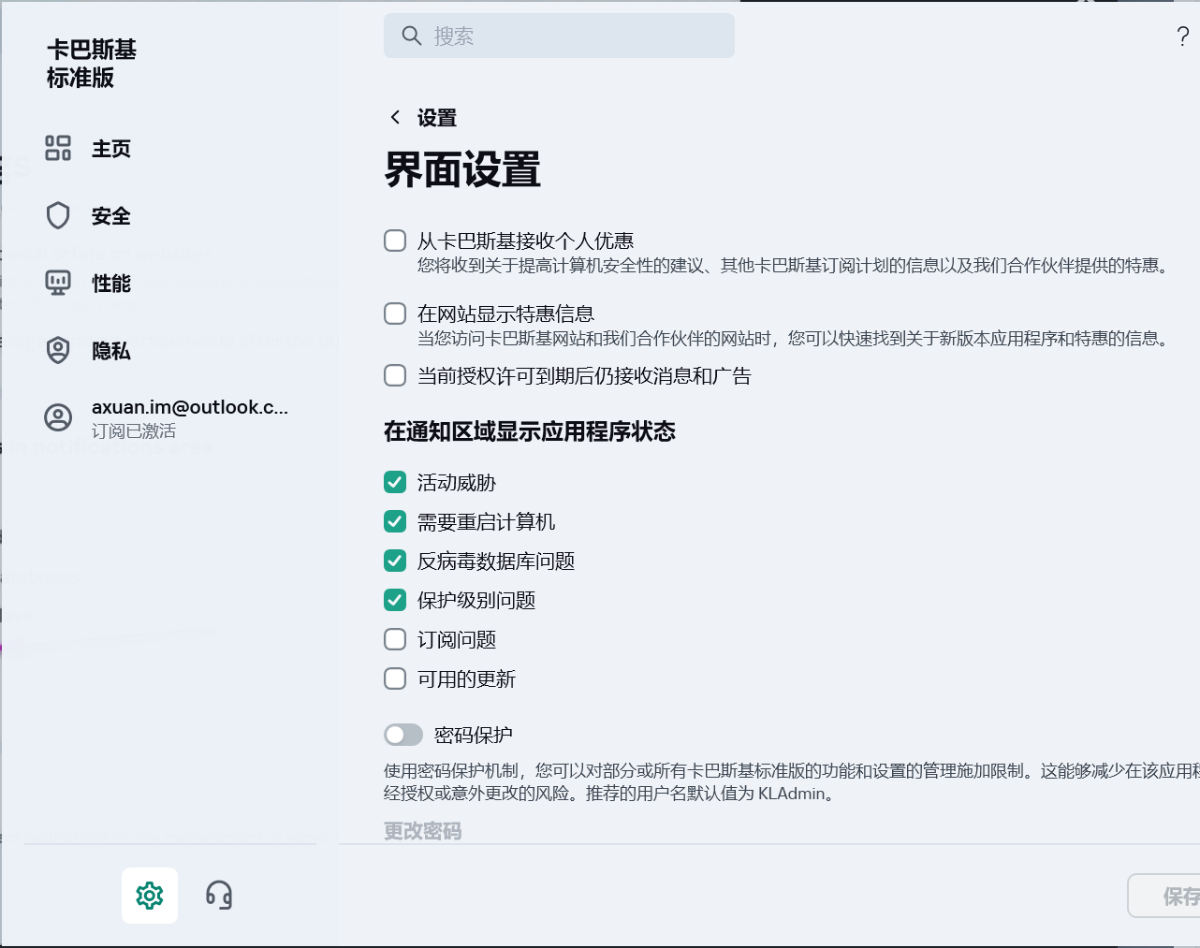Open help with the question mark

(x=1183, y=37)
